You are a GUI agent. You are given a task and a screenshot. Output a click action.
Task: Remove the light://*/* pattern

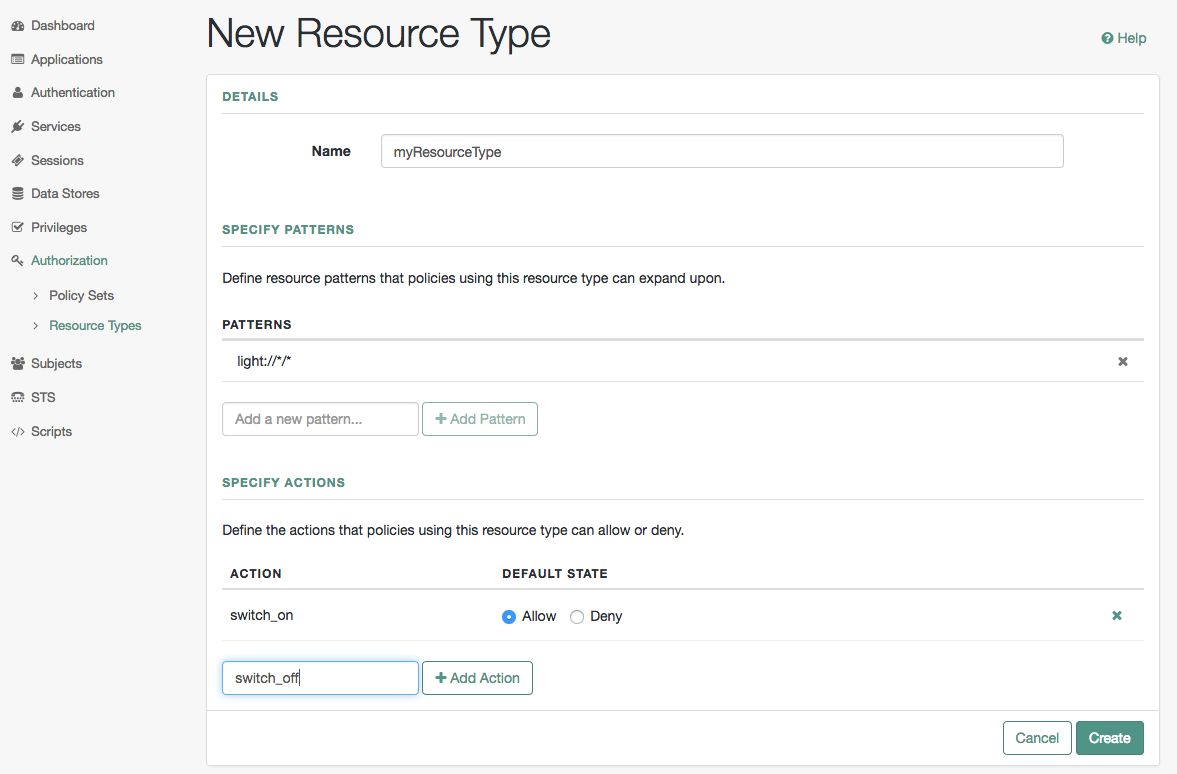coord(1123,362)
